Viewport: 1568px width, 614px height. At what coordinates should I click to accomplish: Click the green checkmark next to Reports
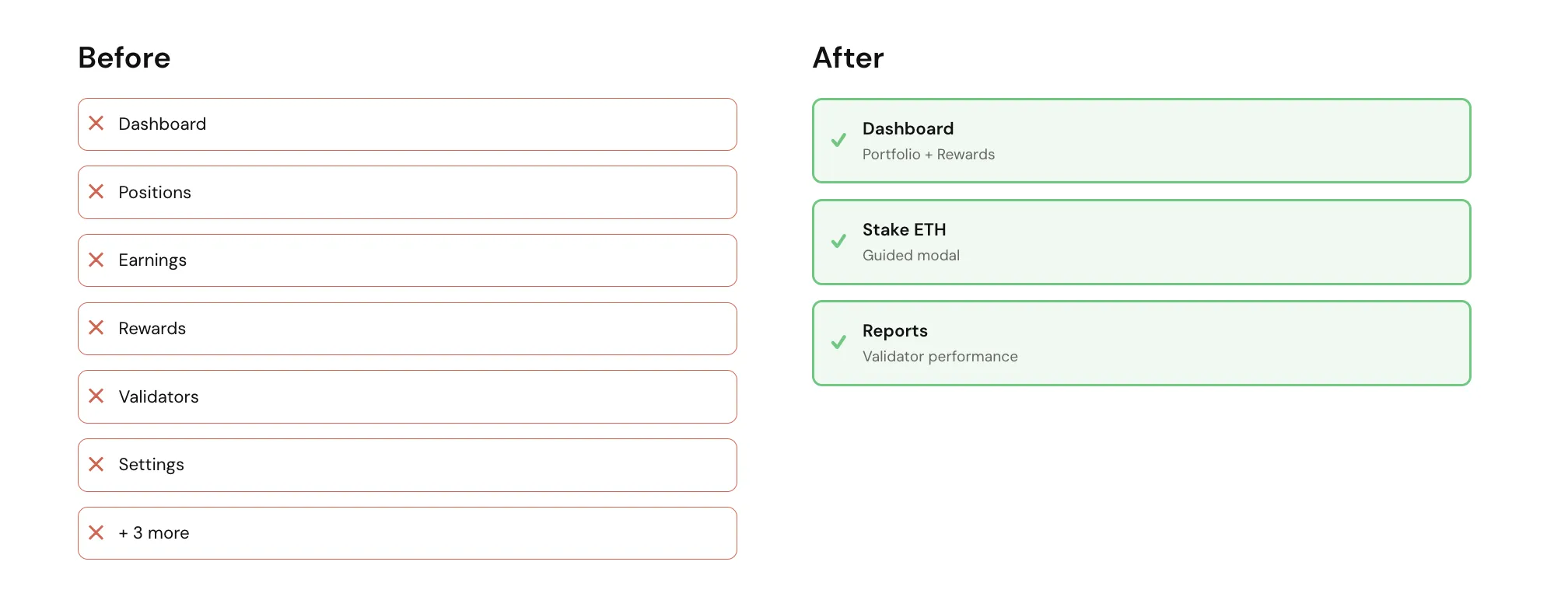838,343
